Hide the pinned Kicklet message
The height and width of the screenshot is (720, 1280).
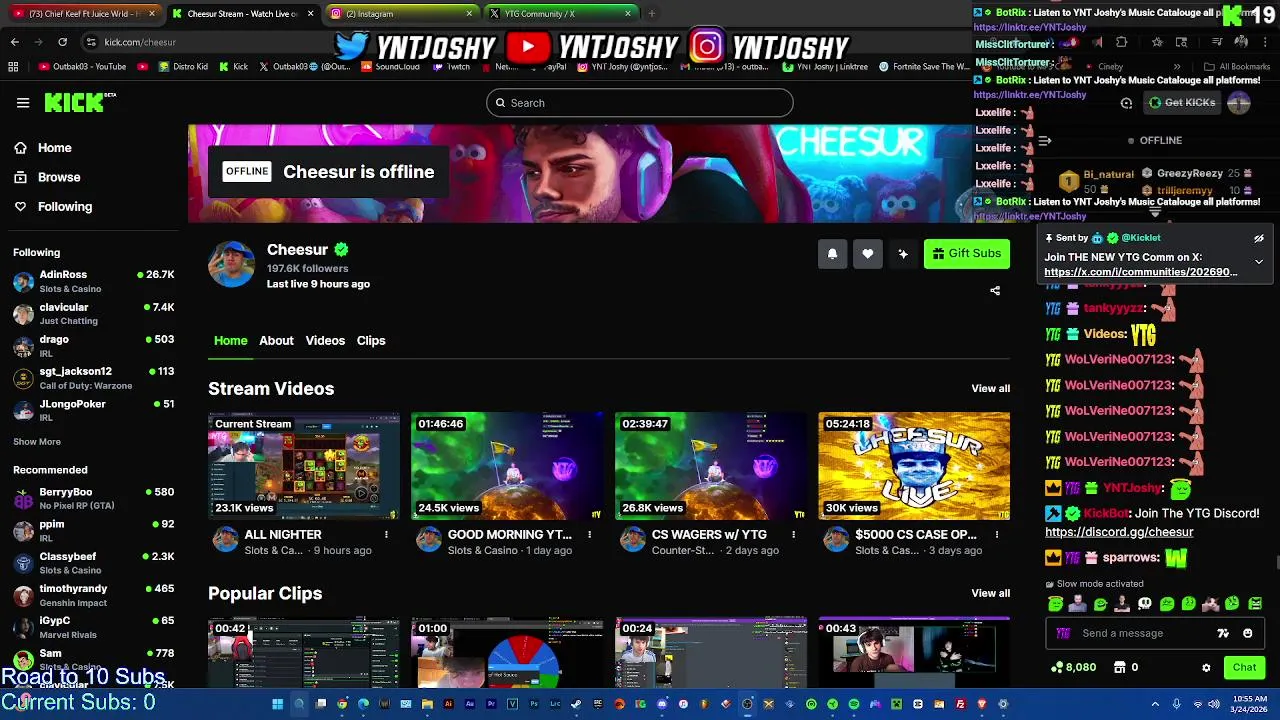1259,239
